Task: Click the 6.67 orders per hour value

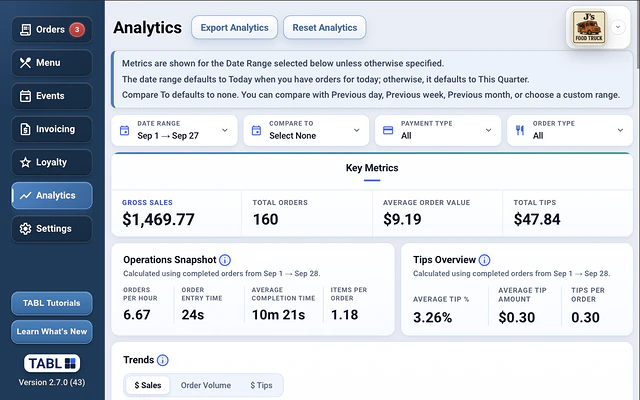Action: (x=137, y=315)
